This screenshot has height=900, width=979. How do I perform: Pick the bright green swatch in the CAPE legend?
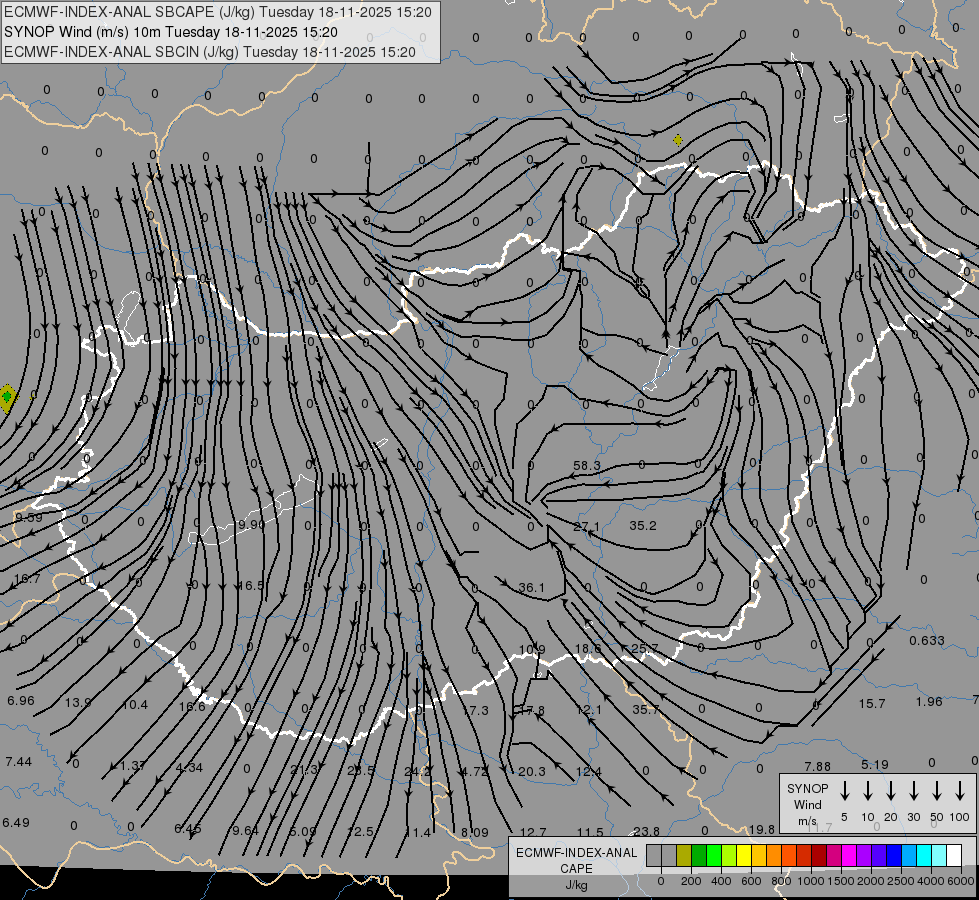(714, 856)
